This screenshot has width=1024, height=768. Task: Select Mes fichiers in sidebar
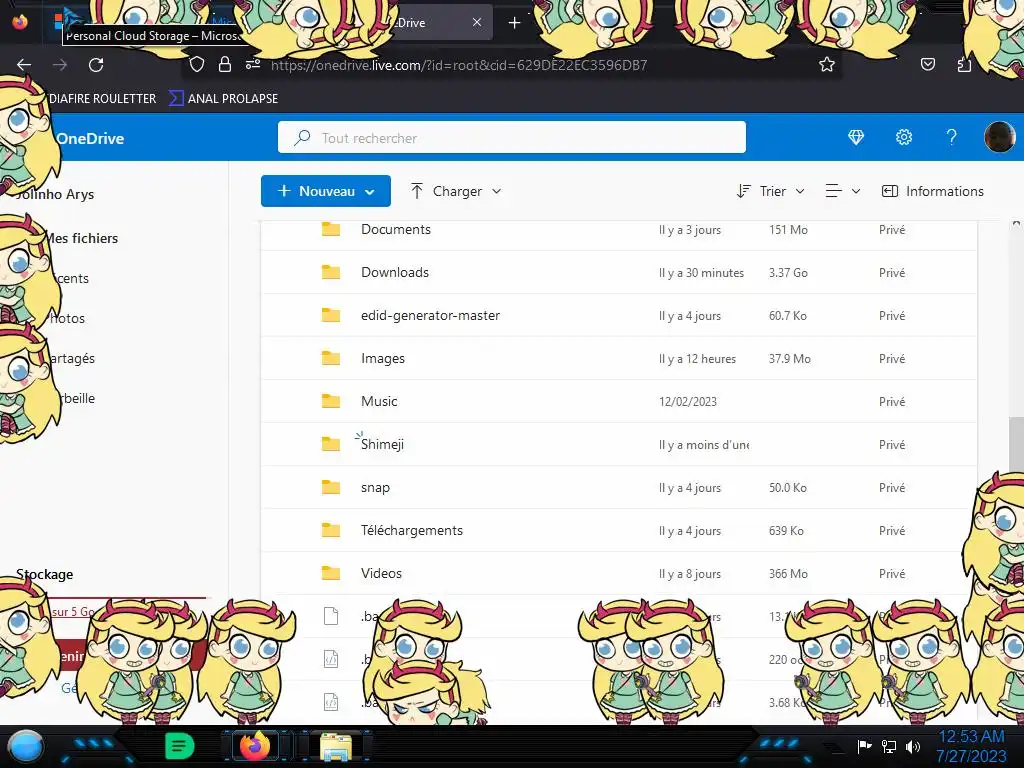coord(82,238)
